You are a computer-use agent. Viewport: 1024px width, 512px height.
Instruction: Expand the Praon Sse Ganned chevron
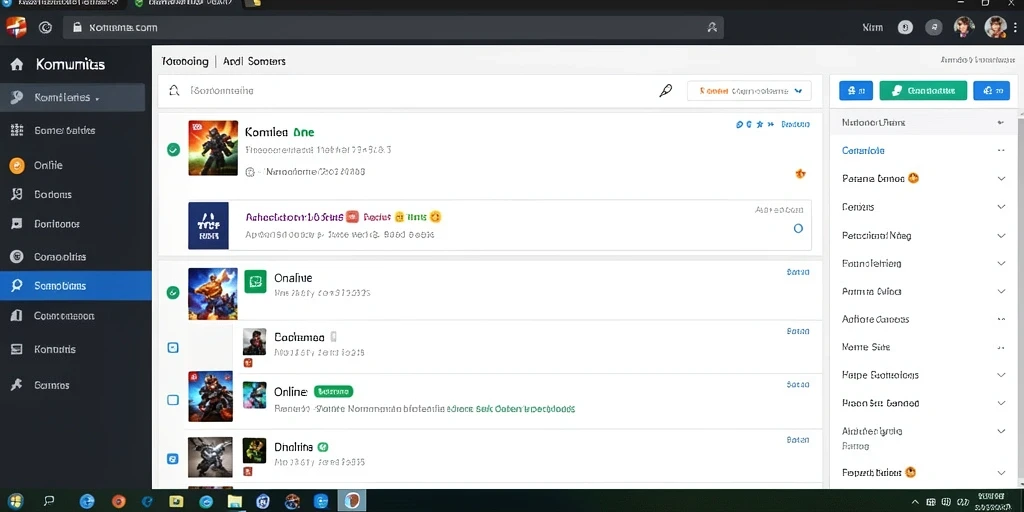pos(1001,404)
